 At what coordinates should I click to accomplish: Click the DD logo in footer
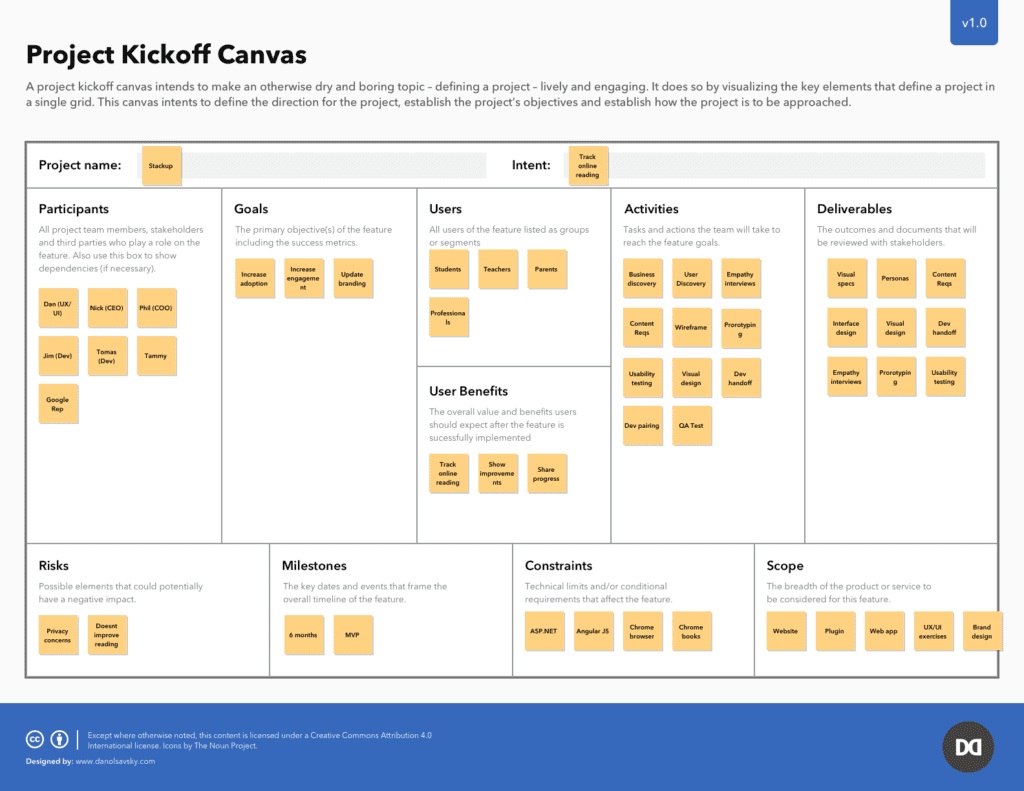(x=967, y=747)
